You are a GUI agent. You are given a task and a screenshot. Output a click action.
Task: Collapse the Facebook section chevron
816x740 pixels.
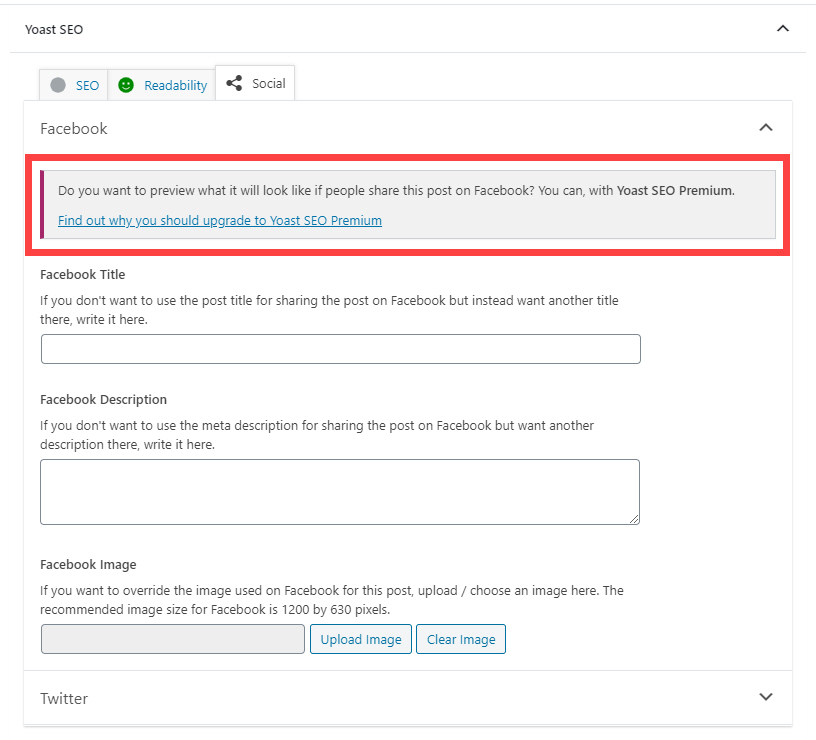(766, 127)
